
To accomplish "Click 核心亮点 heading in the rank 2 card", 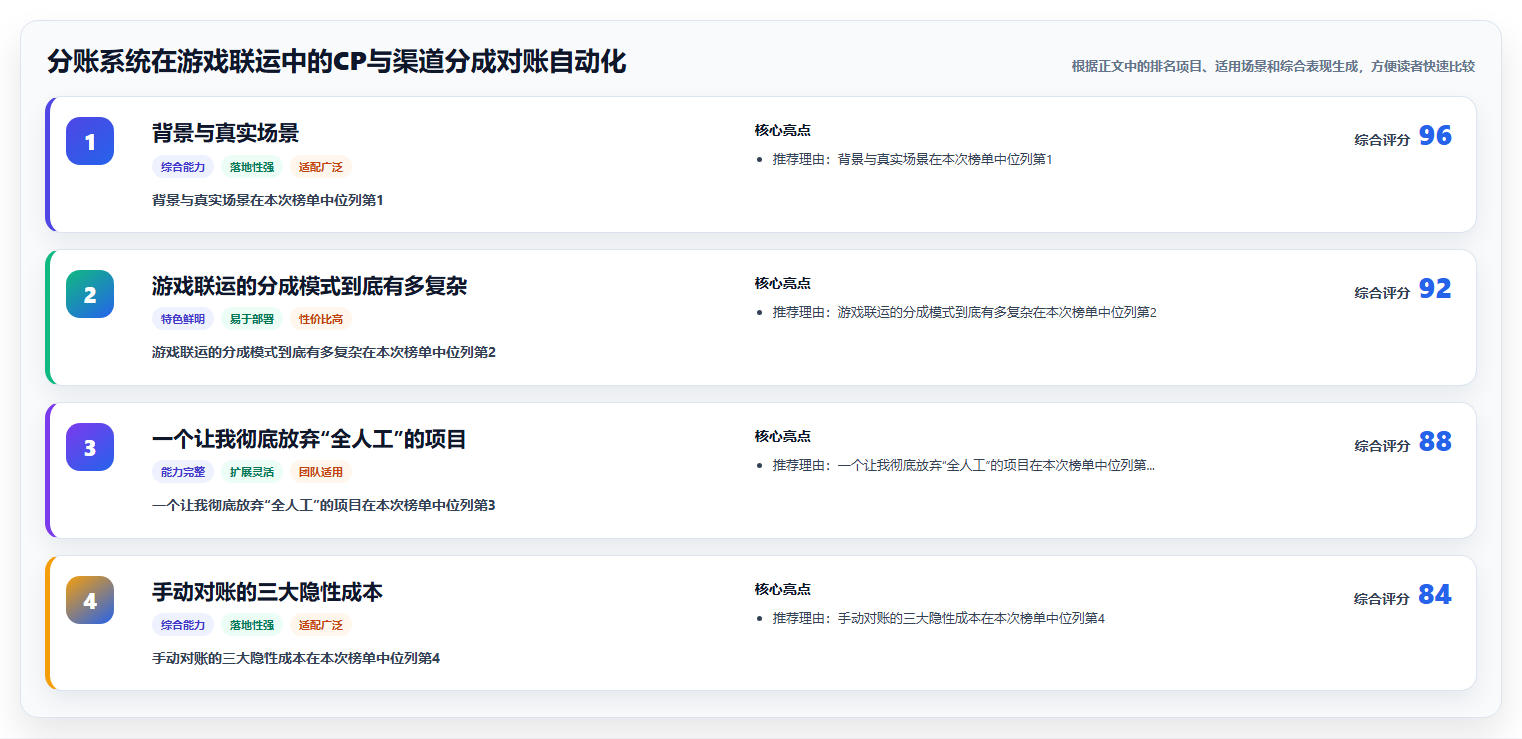I will (x=783, y=283).
